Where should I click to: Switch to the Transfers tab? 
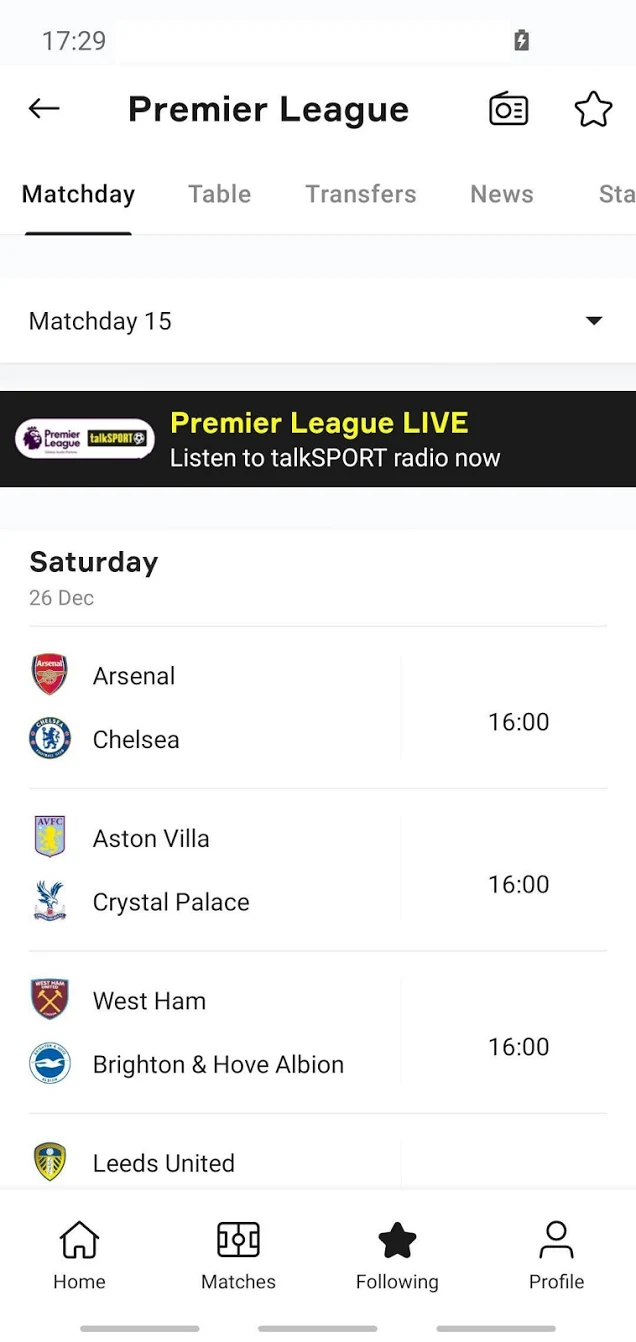click(x=361, y=194)
